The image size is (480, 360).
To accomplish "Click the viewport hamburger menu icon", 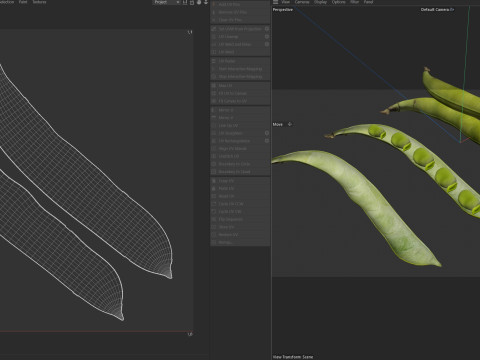I will coord(276,2).
